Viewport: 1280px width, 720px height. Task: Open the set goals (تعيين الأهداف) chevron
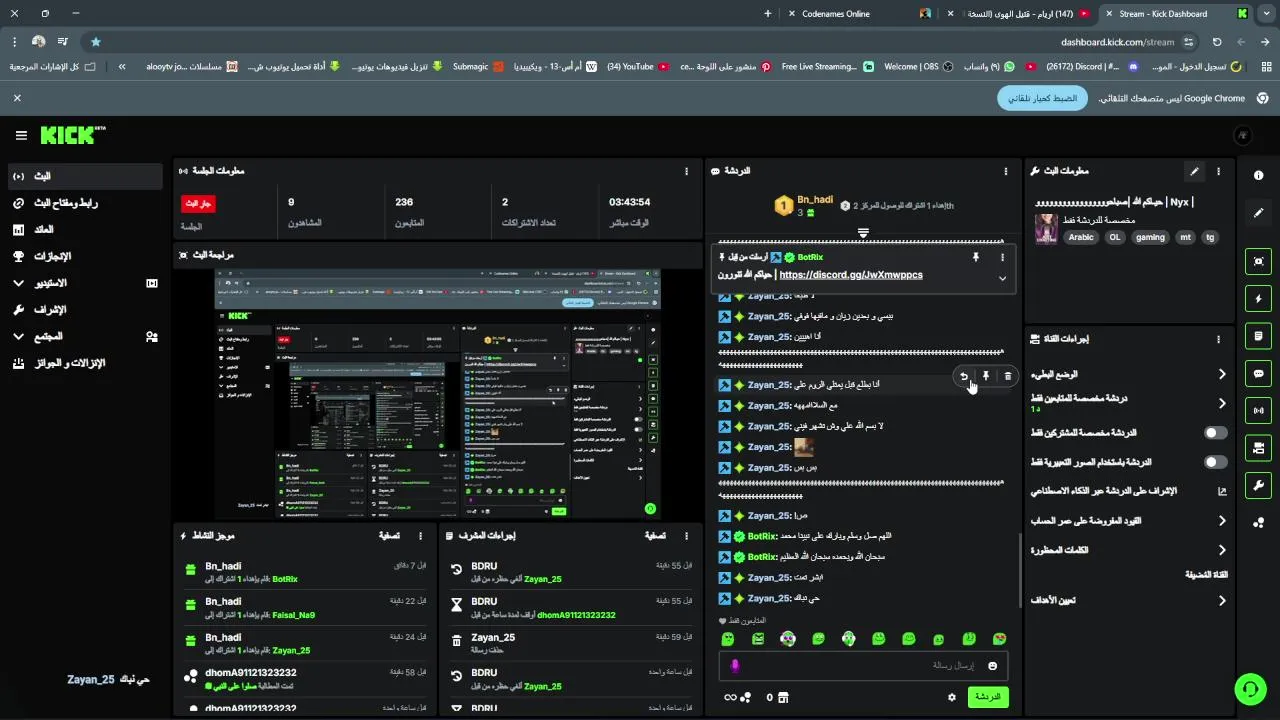click(x=1221, y=601)
